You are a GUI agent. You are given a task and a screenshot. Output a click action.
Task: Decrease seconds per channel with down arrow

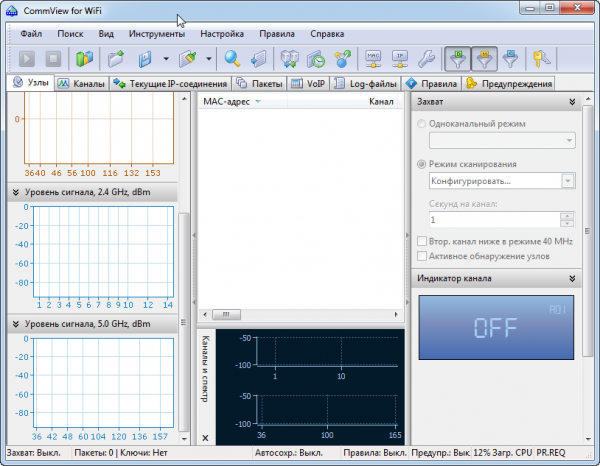click(567, 223)
